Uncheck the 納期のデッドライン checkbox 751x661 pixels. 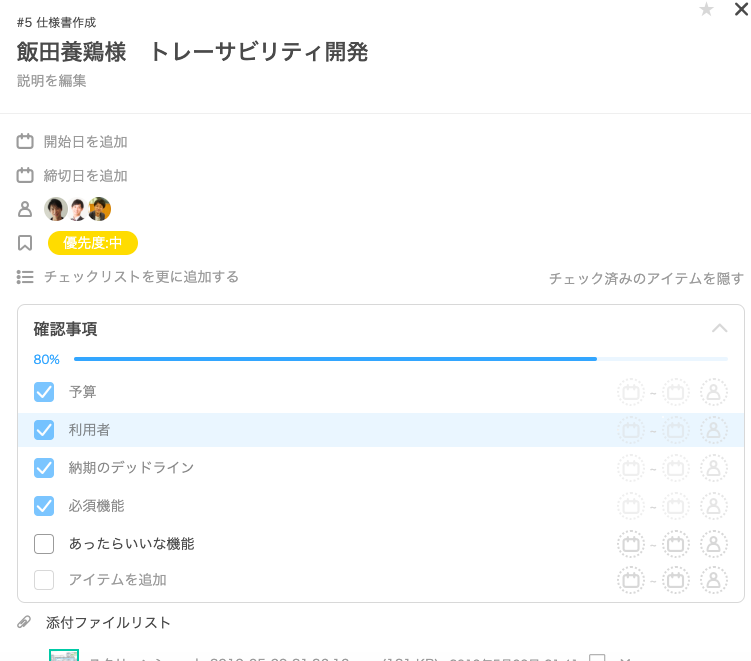click(44, 468)
